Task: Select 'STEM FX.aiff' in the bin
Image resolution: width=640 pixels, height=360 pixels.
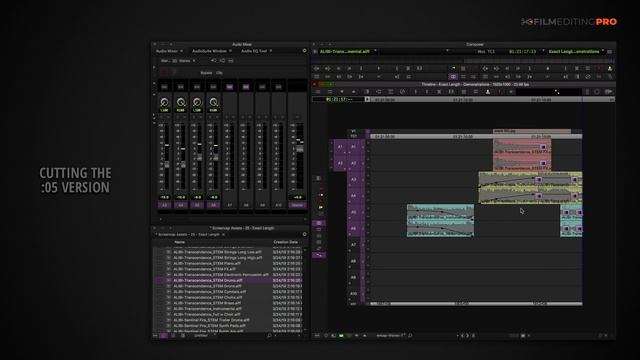Action: click(204, 269)
